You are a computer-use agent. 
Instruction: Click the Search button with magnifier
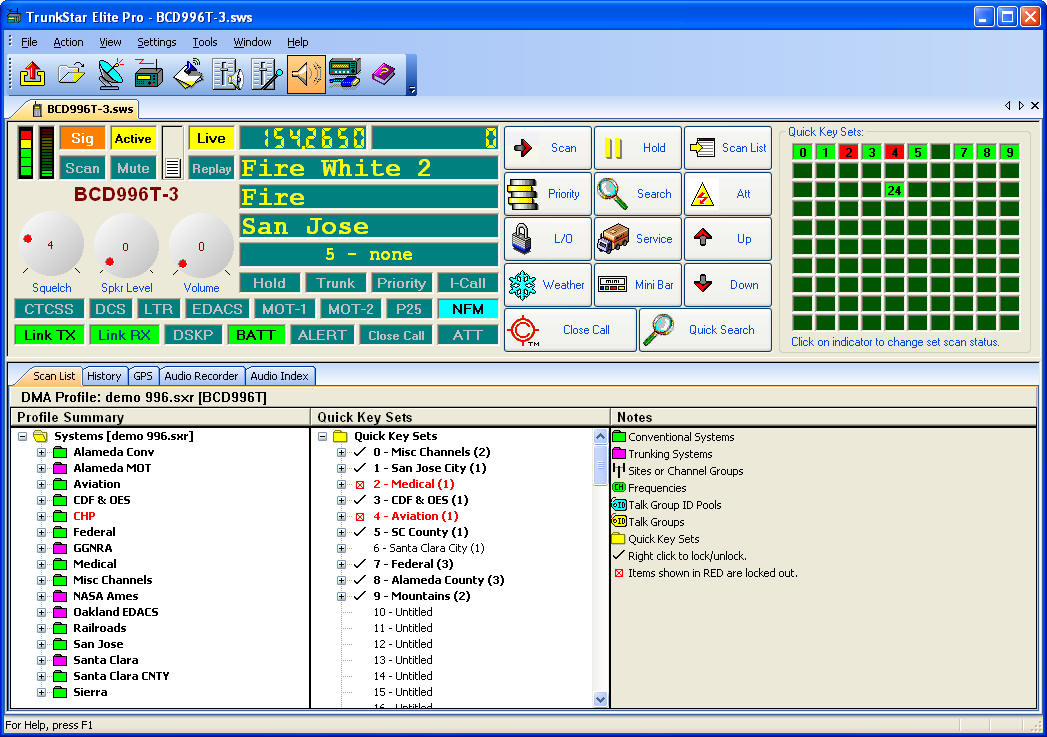point(638,194)
